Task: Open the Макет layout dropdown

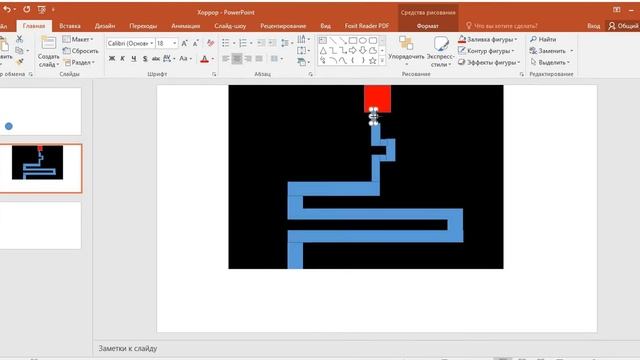Action: 78,39
